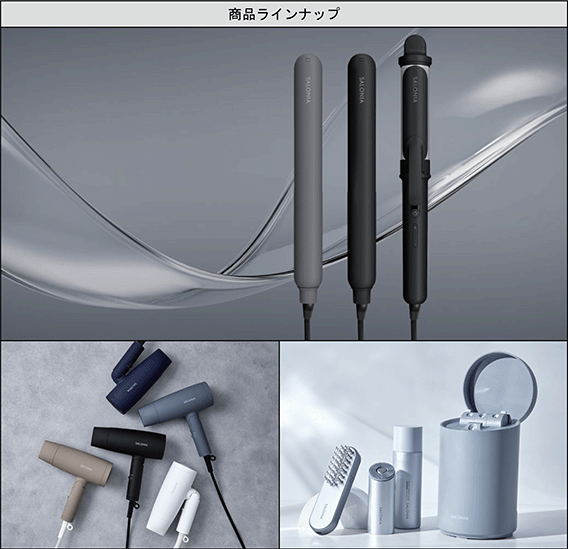568x549 pixels.
Task: Click the navy folded hair dryer
Action: click(138, 377)
